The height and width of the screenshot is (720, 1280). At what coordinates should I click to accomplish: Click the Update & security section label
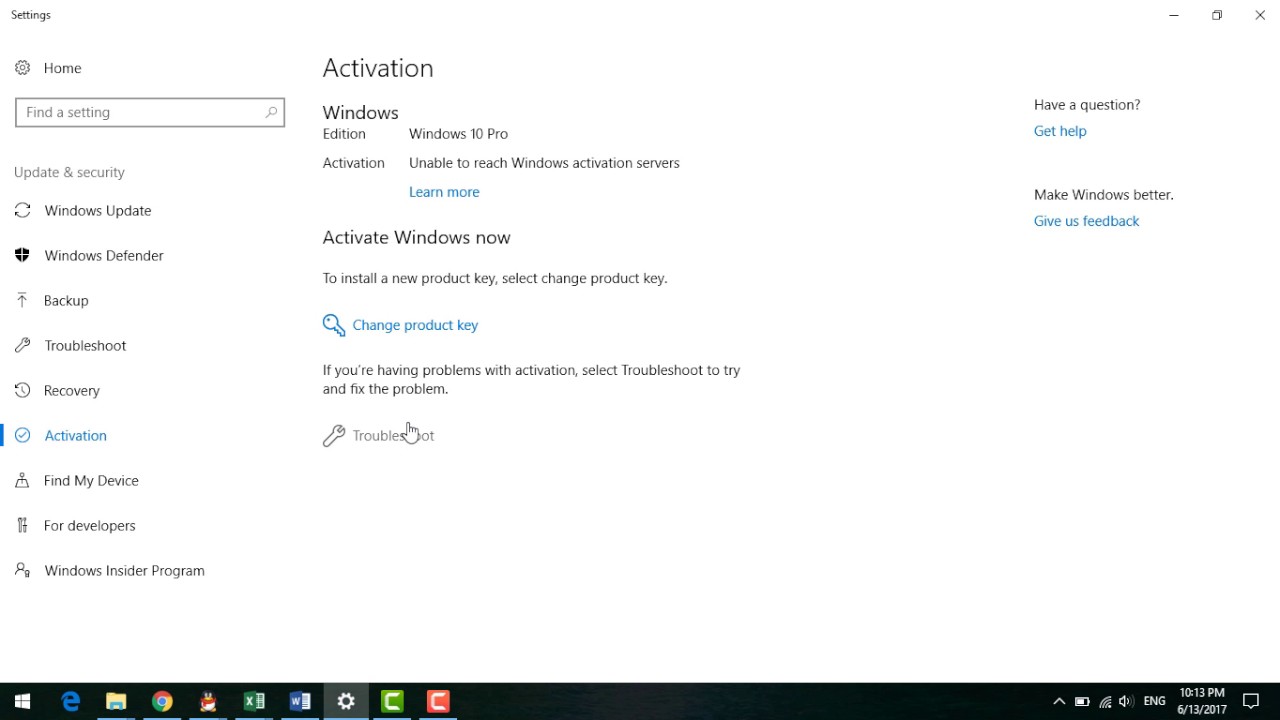point(69,172)
